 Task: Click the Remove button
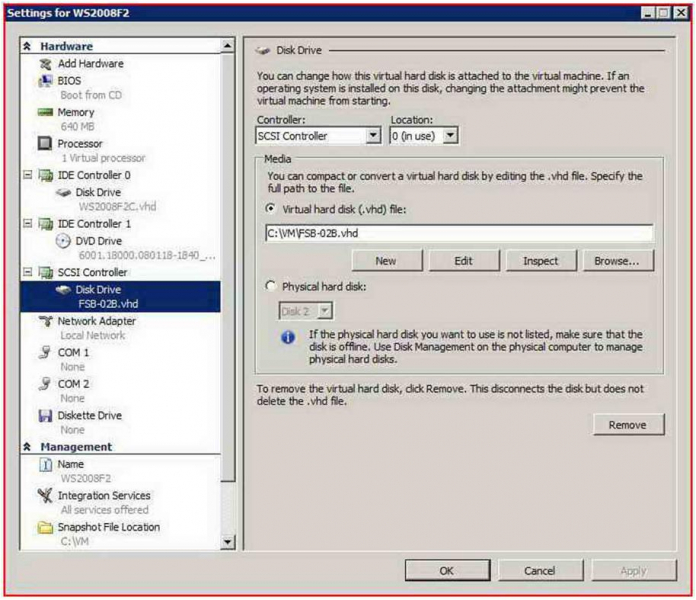pyautogui.click(x=627, y=425)
